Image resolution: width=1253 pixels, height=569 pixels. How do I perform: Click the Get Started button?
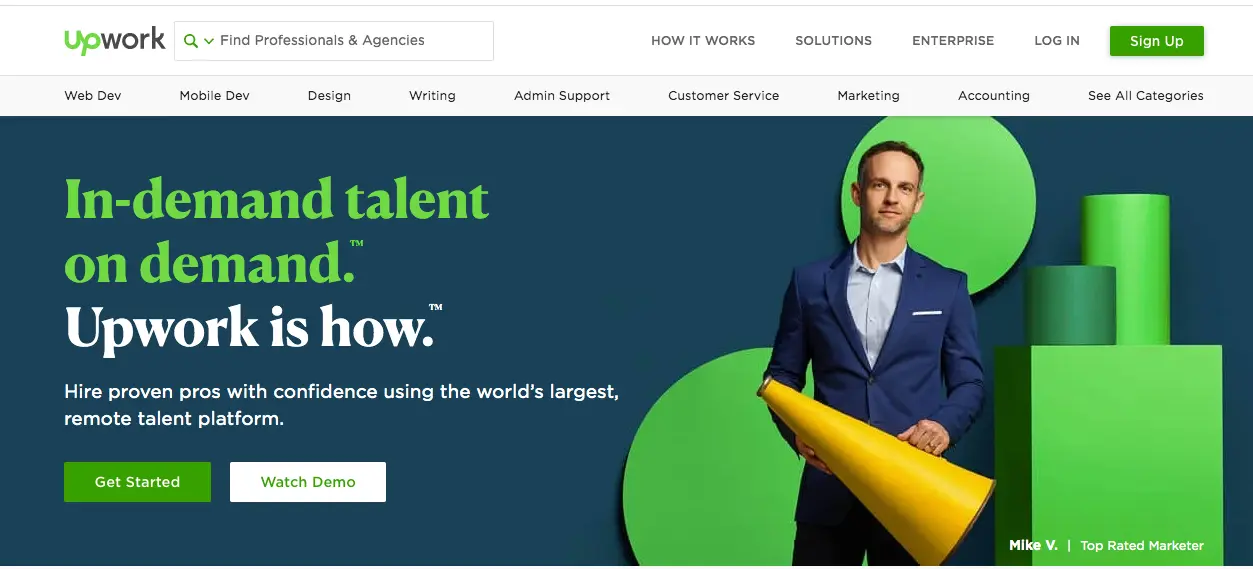click(137, 482)
